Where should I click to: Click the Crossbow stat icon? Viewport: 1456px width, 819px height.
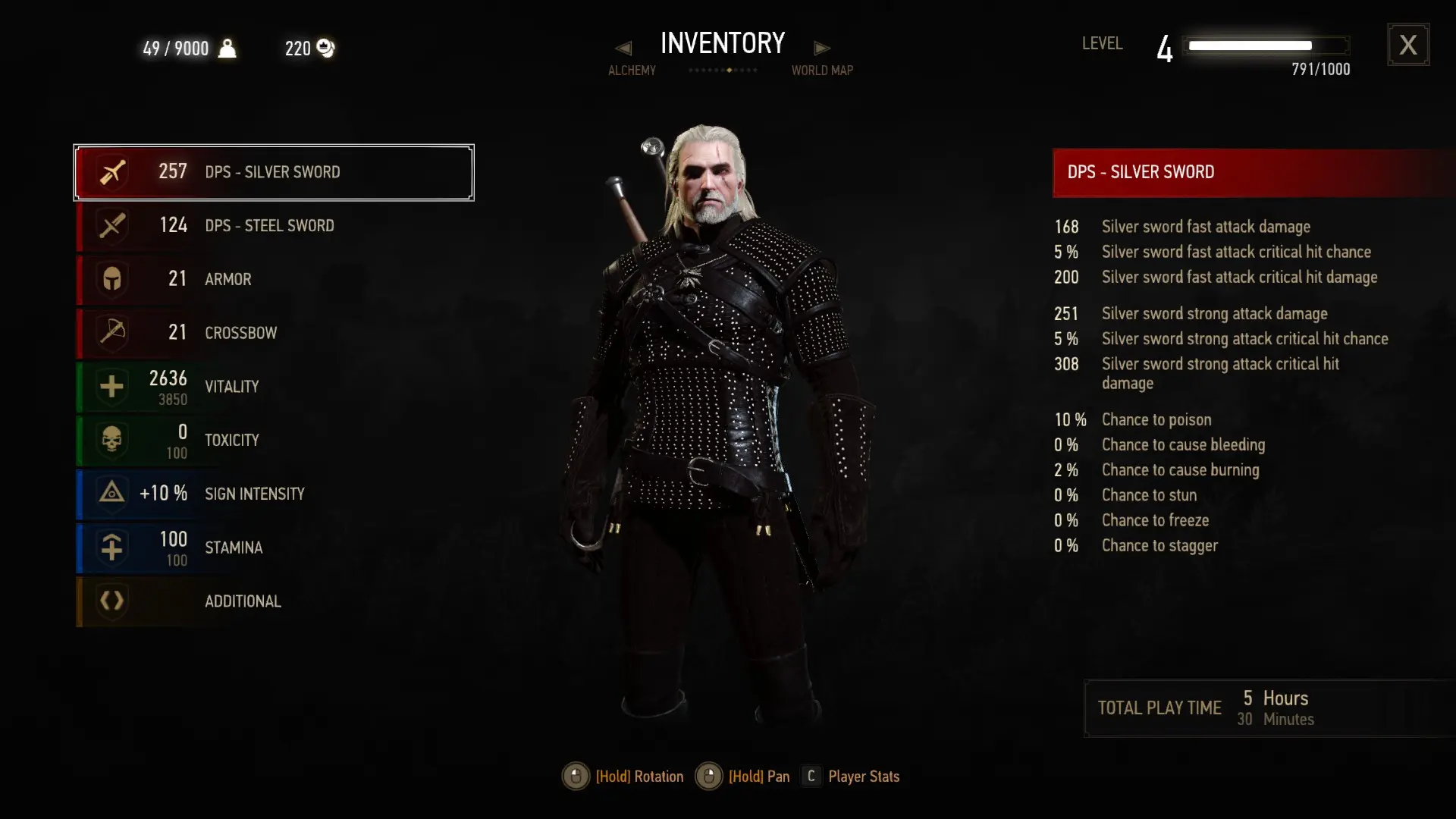tap(112, 332)
